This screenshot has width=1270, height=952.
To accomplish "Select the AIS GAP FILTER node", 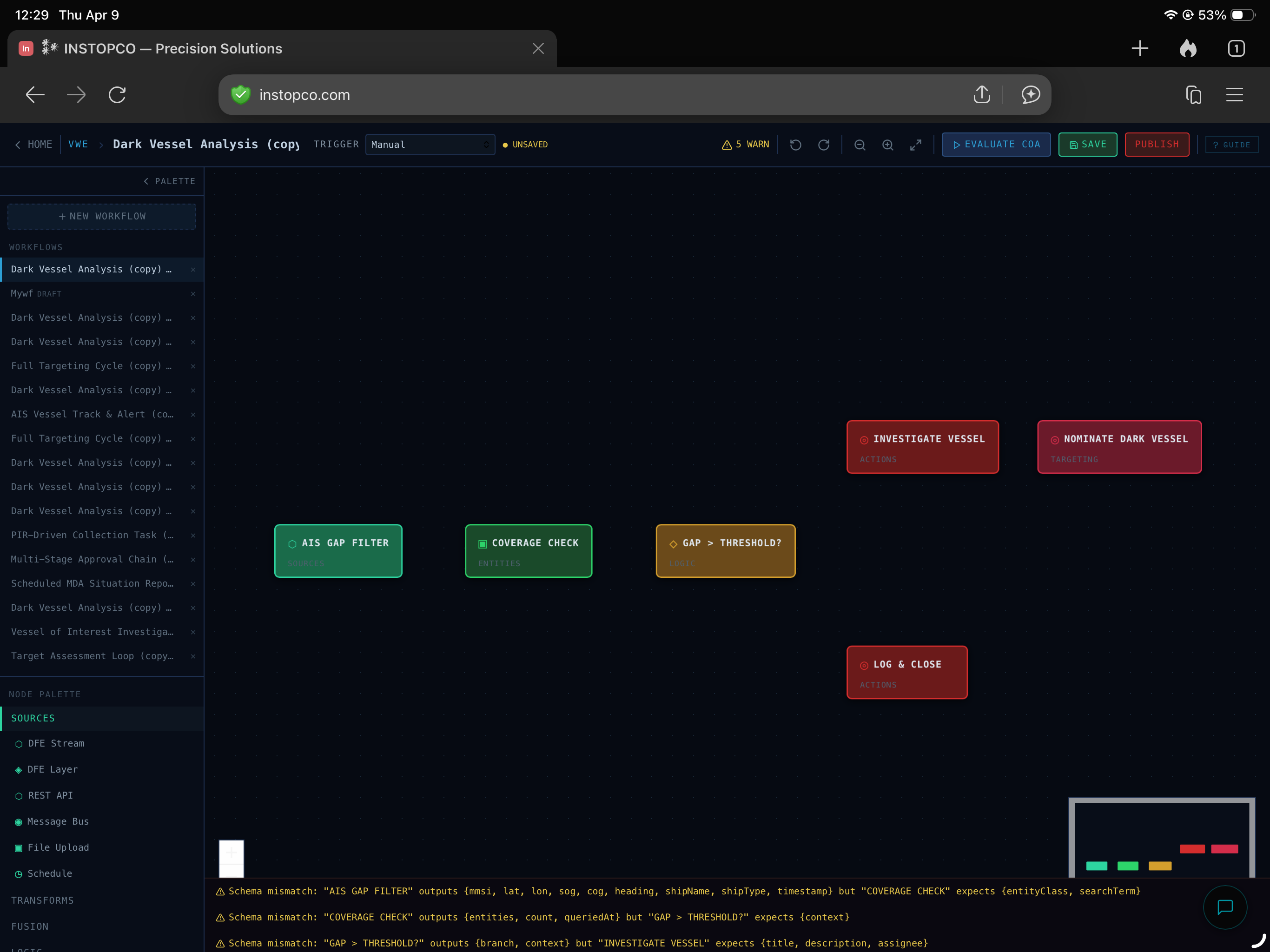I will tap(338, 551).
